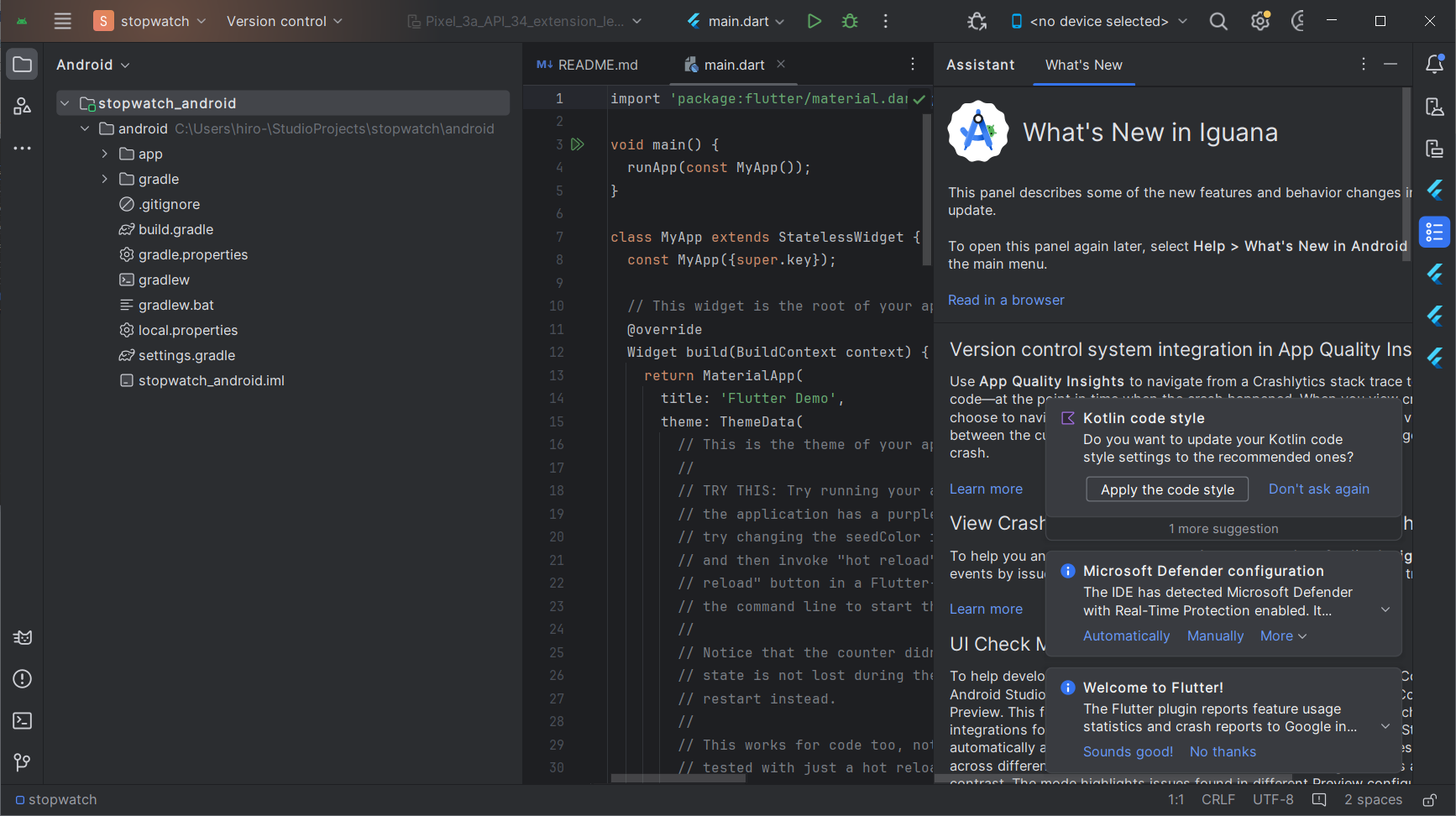Click the editor horizontal scrollbar

click(x=678, y=778)
